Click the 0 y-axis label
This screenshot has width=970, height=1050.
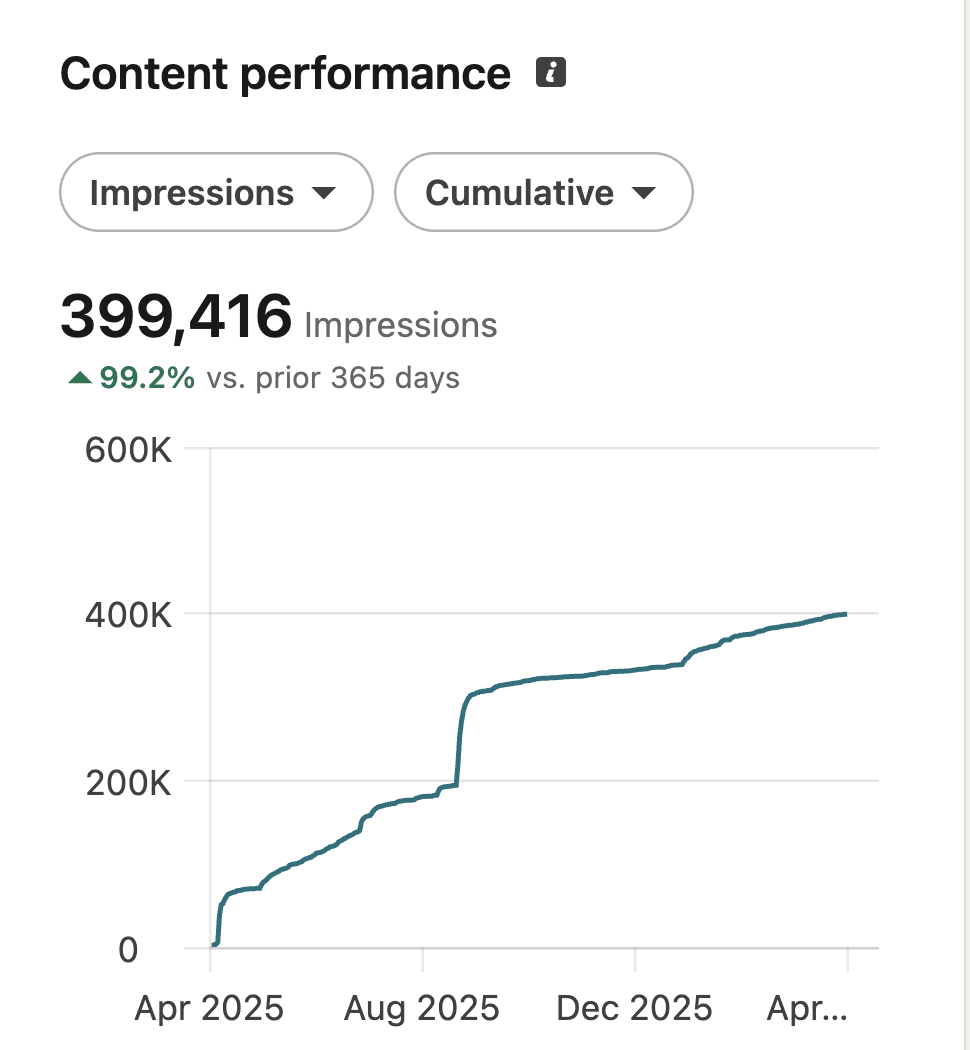[128, 949]
